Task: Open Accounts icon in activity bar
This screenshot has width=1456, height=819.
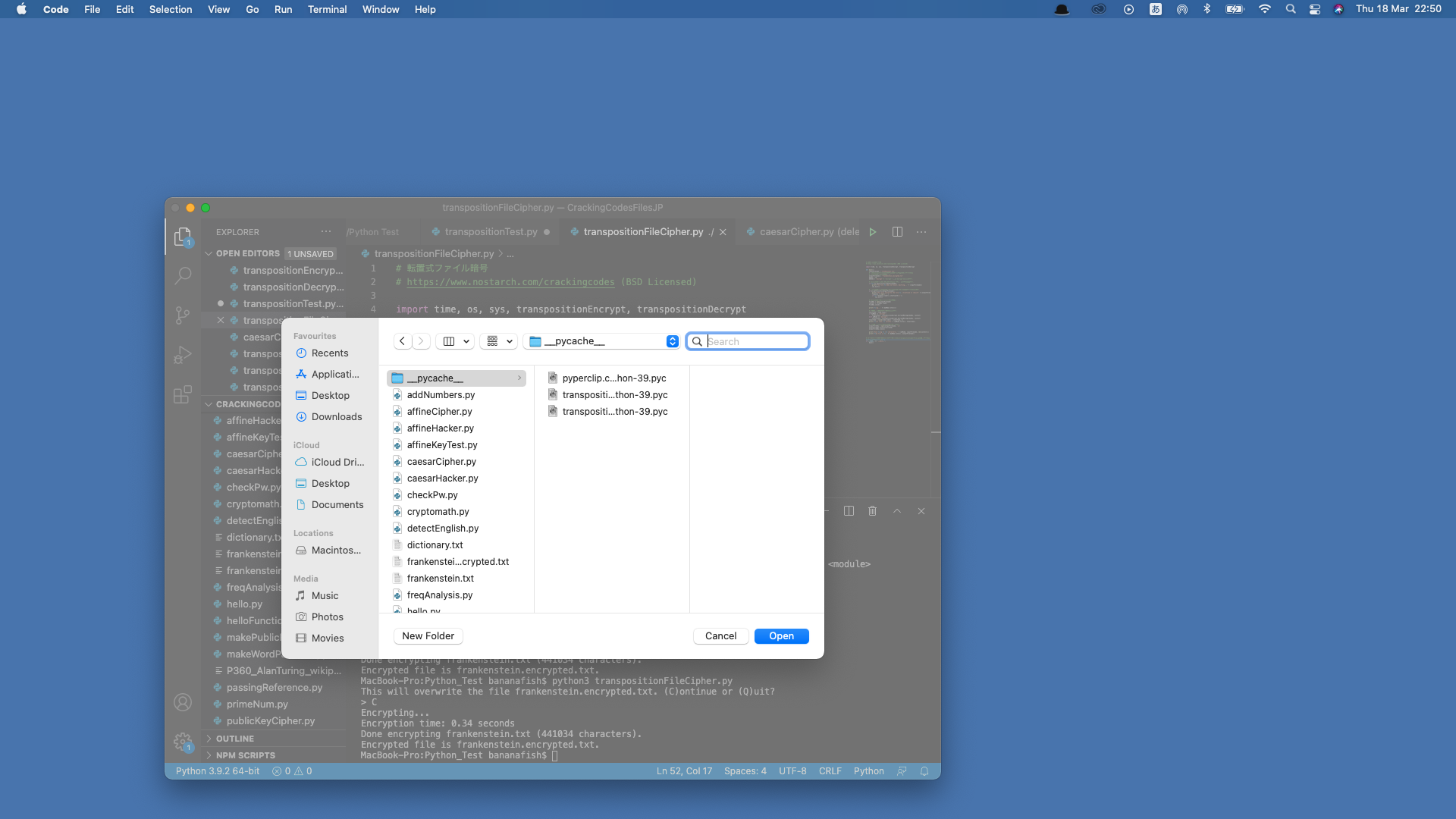Action: (183, 702)
